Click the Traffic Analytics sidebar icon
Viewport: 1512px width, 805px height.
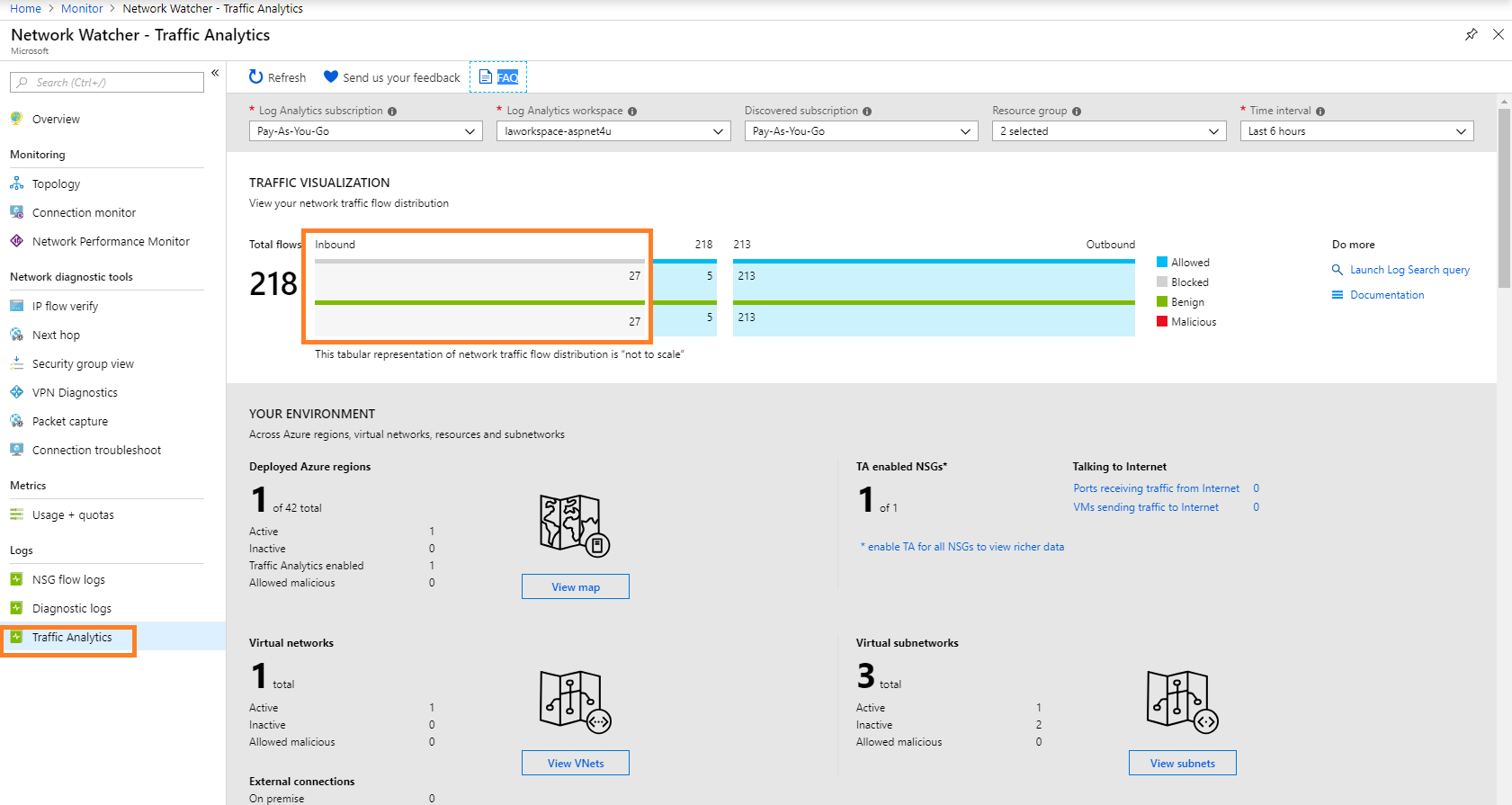16,637
